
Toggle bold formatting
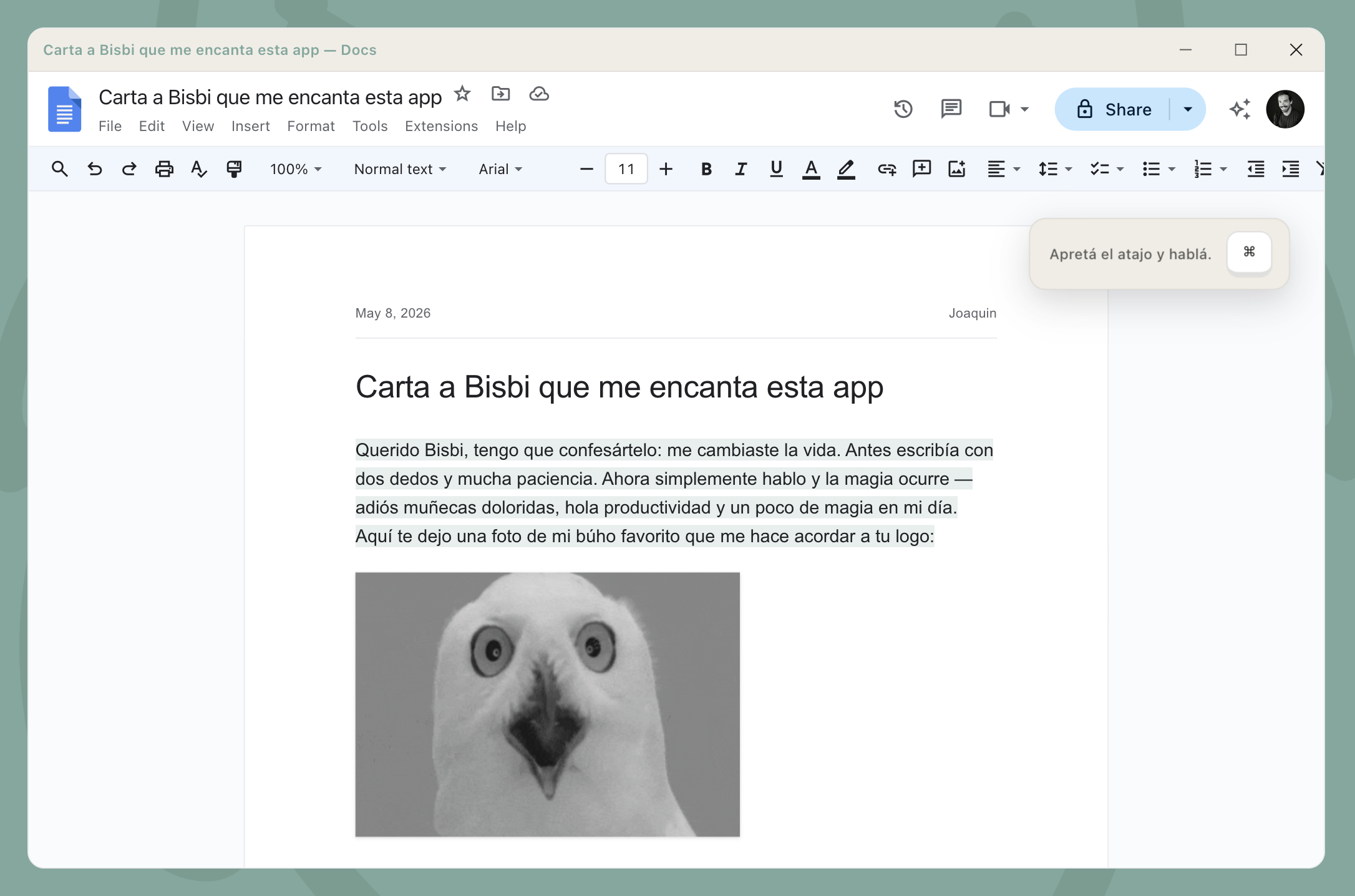tap(706, 169)
